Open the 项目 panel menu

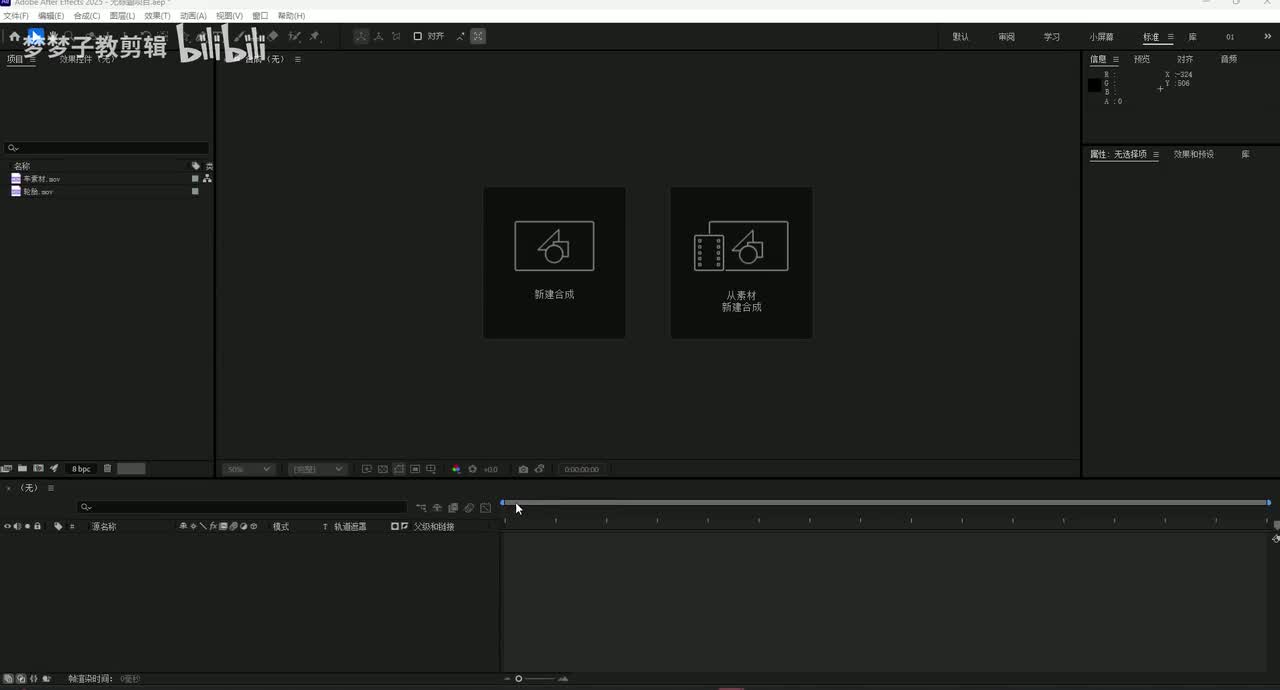pyautogui.click(x=32, y=59)
